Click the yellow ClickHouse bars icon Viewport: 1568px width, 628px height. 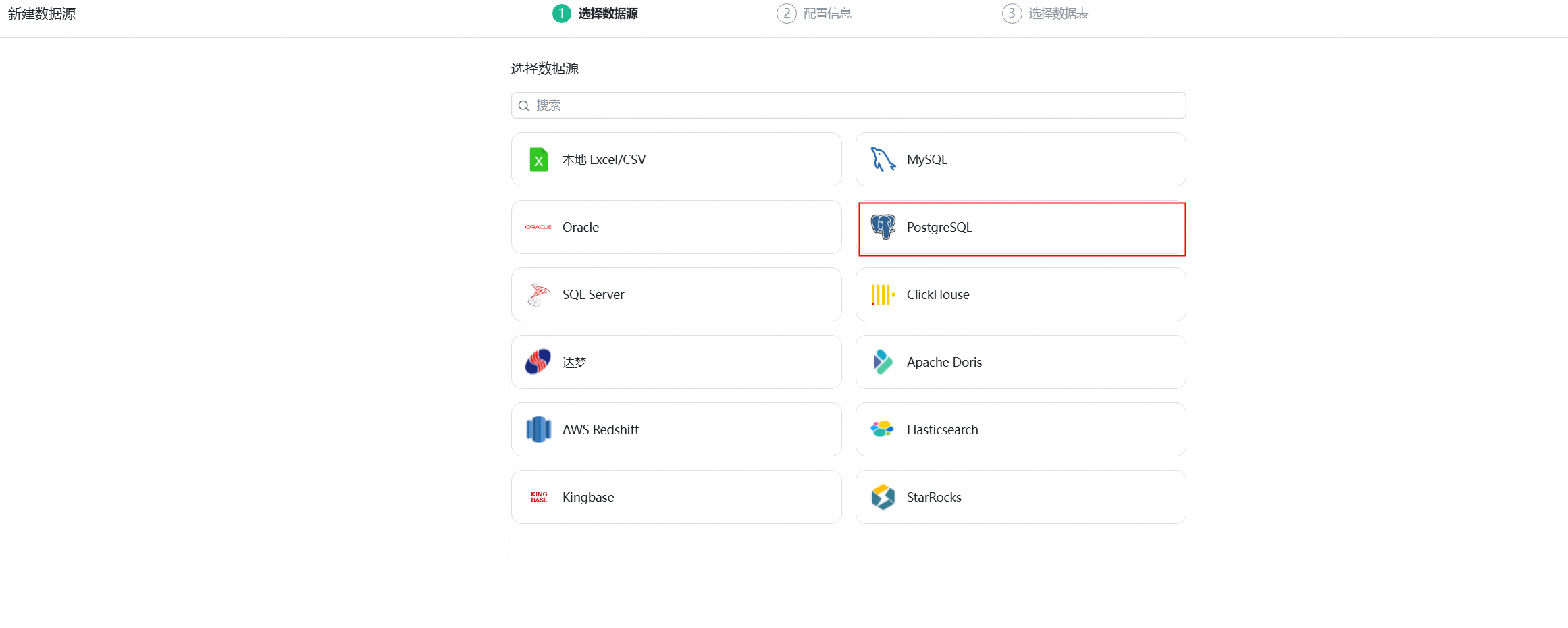point(883,294)
